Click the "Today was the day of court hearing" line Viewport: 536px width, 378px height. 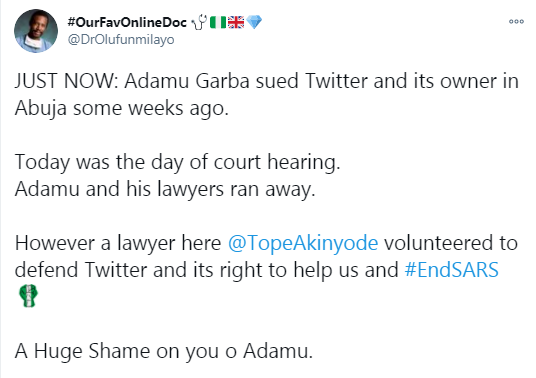(x=177, y=162)
